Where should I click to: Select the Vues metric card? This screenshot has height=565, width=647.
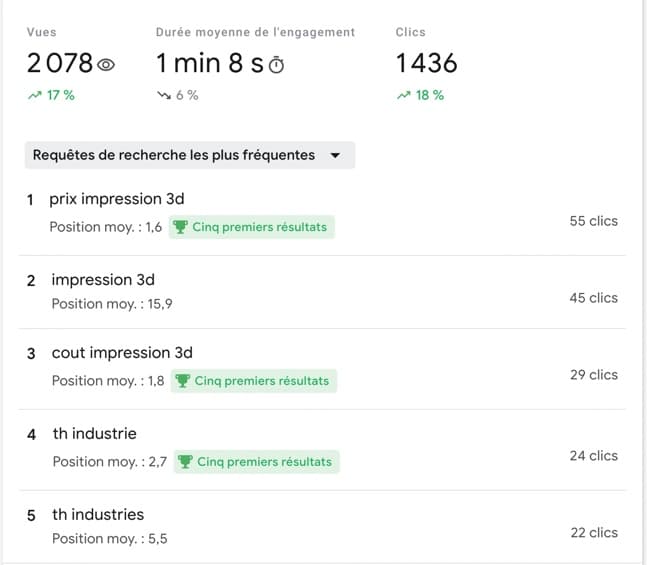click(71, 63)
